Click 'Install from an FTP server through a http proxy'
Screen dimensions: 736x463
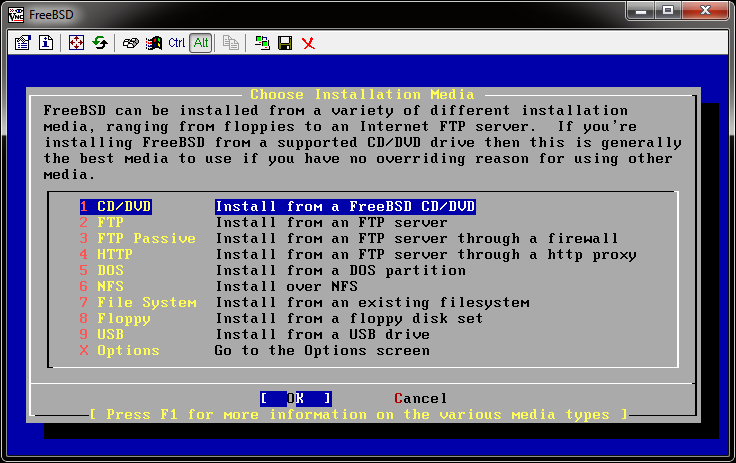tap(426, 255)
